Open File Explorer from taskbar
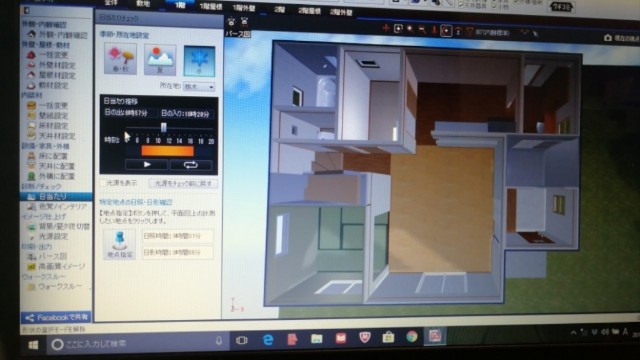The image size is (640, 360). (316, 338)
